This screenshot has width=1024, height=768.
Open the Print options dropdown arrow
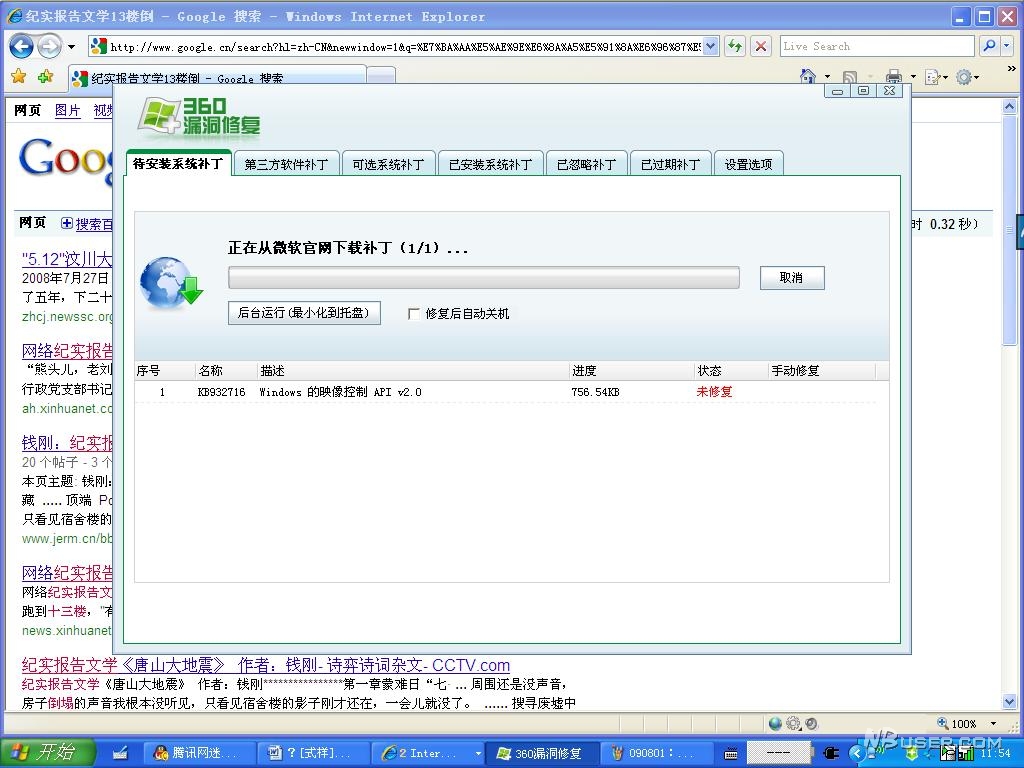[x=913, y=77]
